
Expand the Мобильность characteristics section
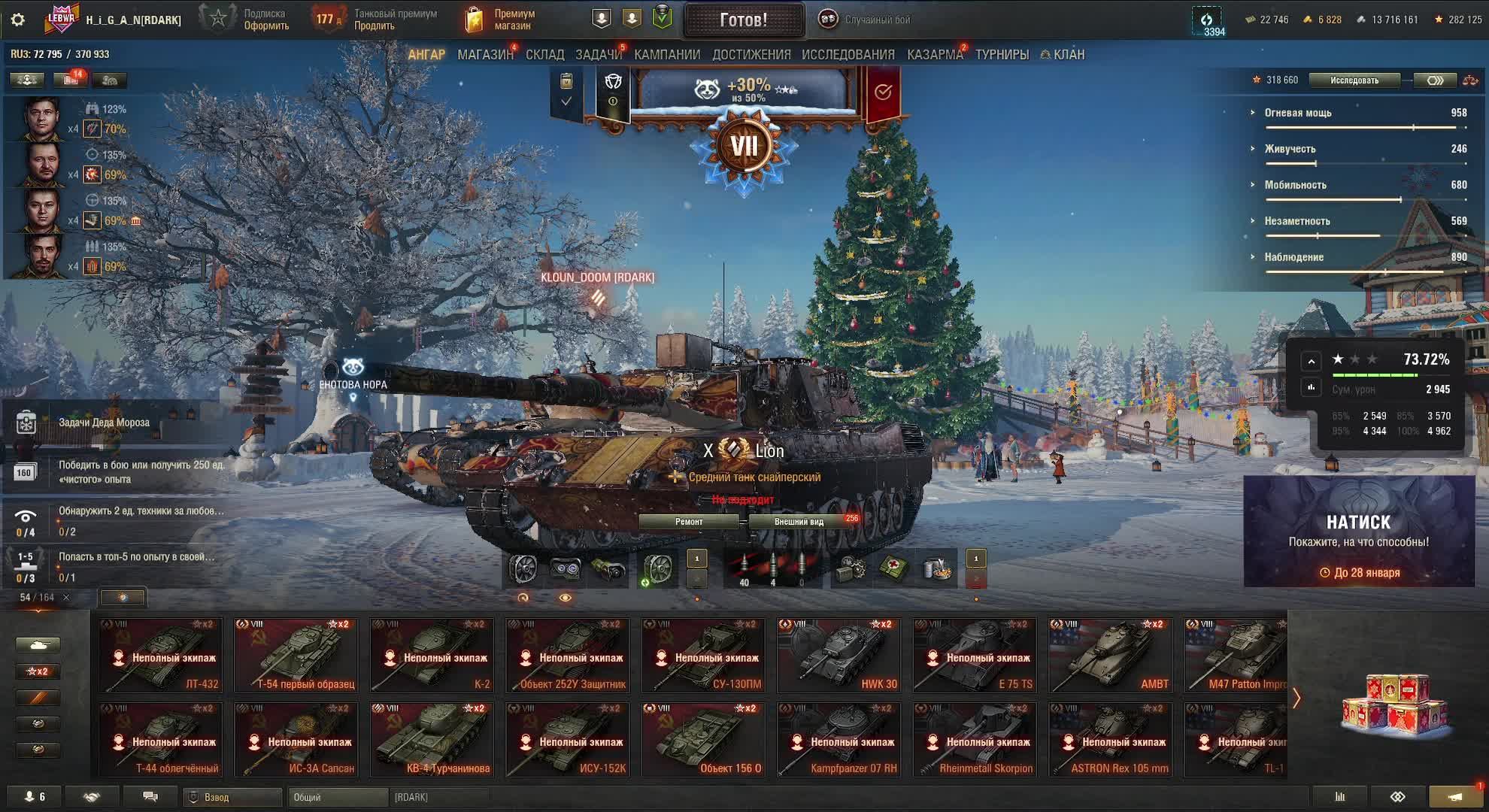[x=1295, y=185]
